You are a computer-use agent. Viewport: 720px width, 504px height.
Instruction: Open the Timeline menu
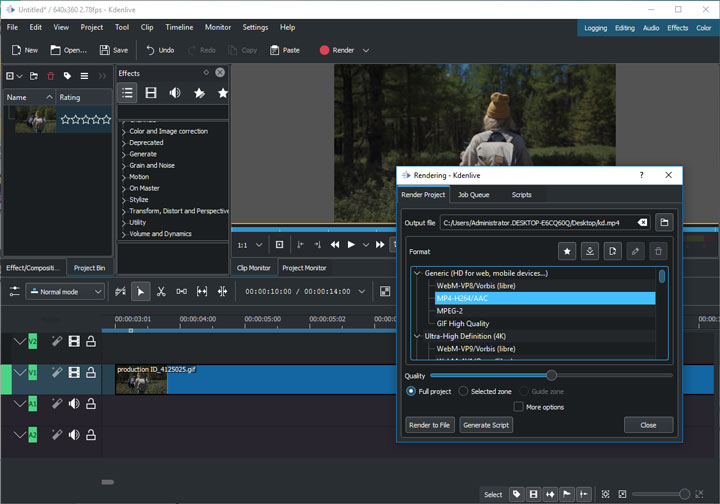click(179, 27)
